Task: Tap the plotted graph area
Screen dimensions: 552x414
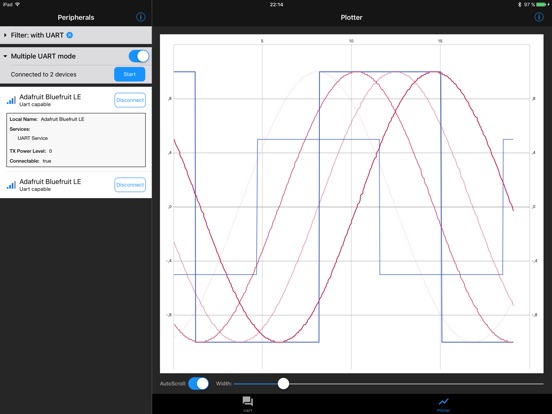Action: [x=351, y=203]
